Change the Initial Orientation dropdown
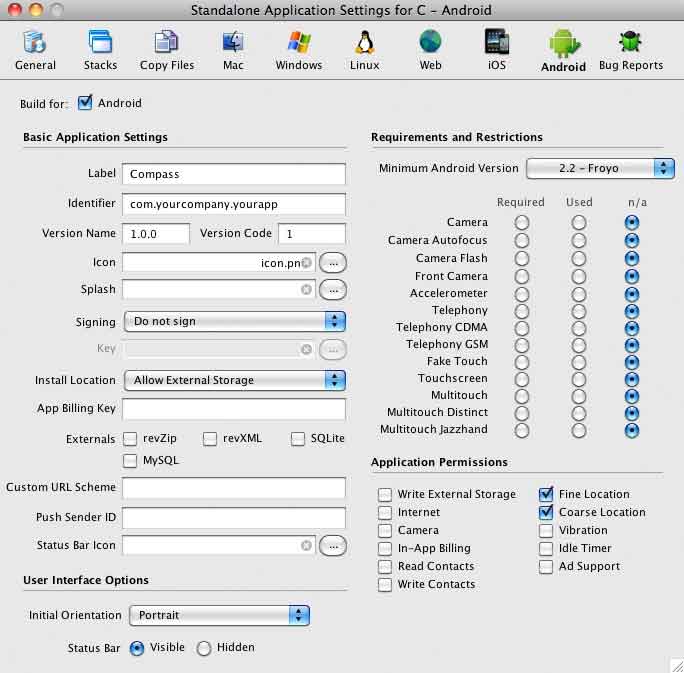 (216, 615)
